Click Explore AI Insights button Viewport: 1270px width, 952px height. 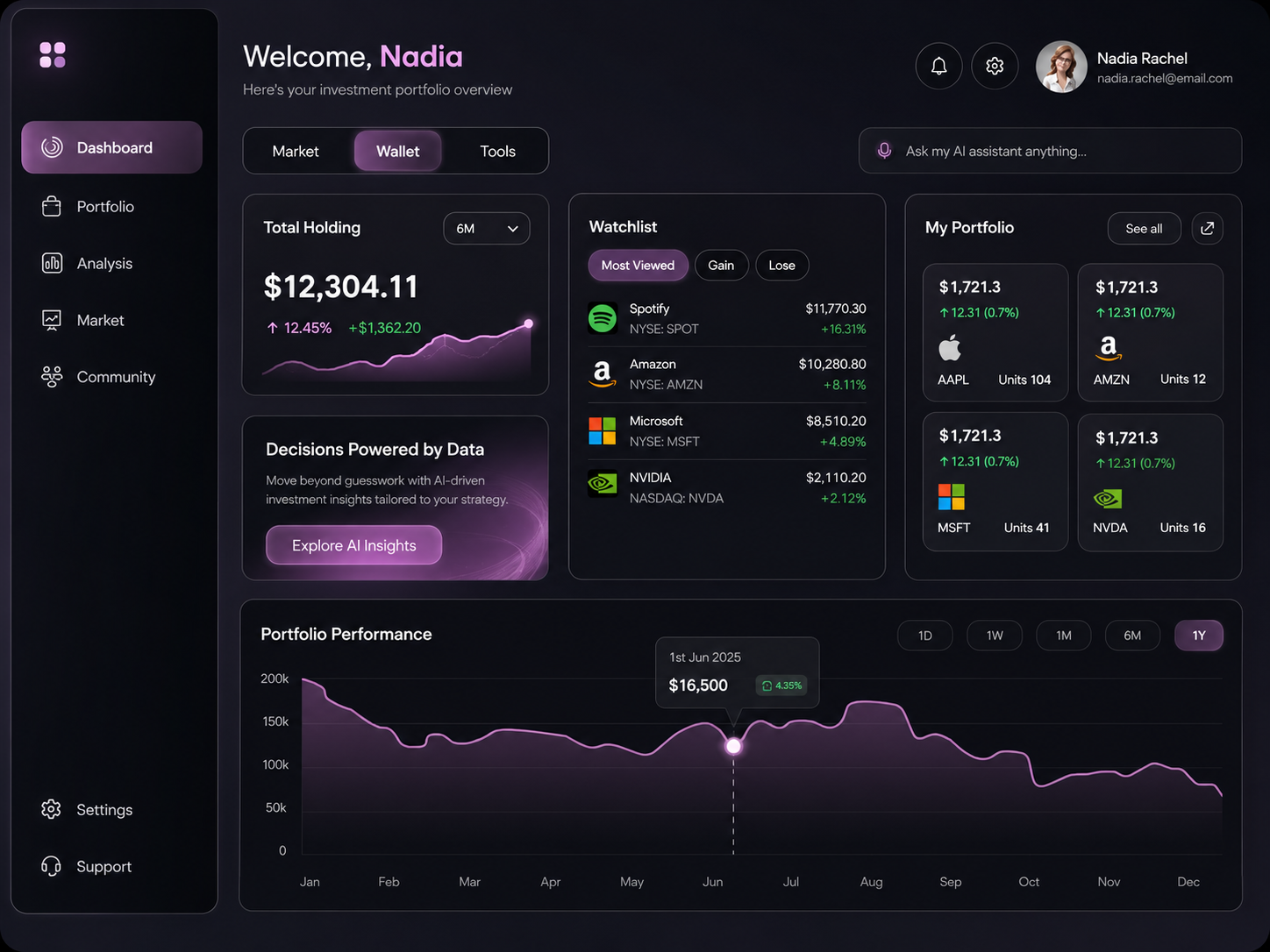354,545
